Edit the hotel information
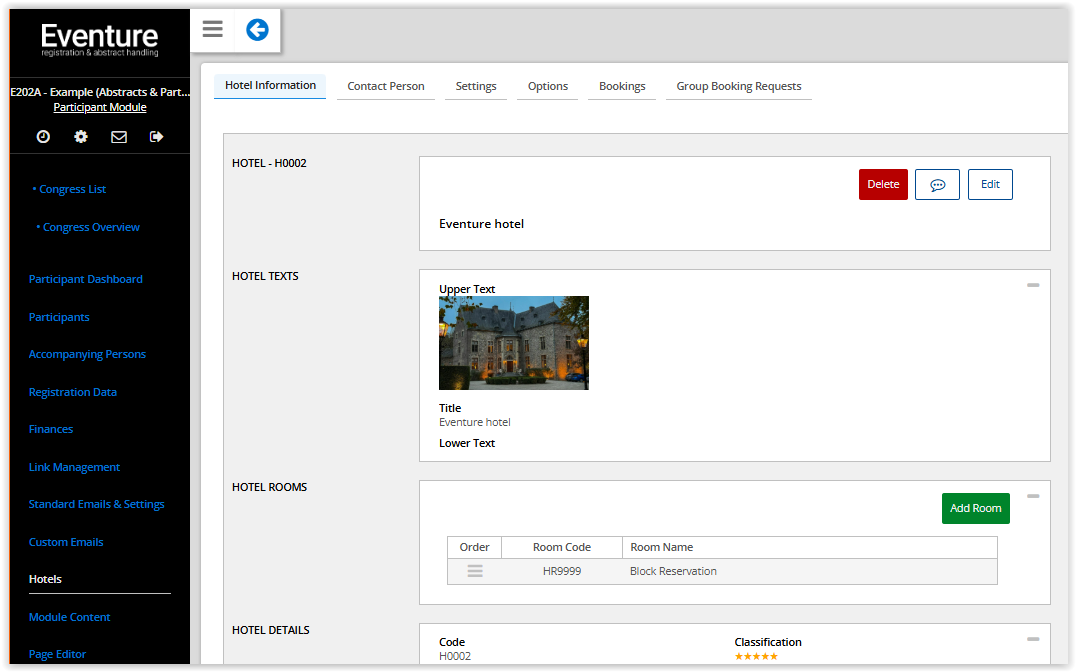1076x672 pixels. click(990, 185)
